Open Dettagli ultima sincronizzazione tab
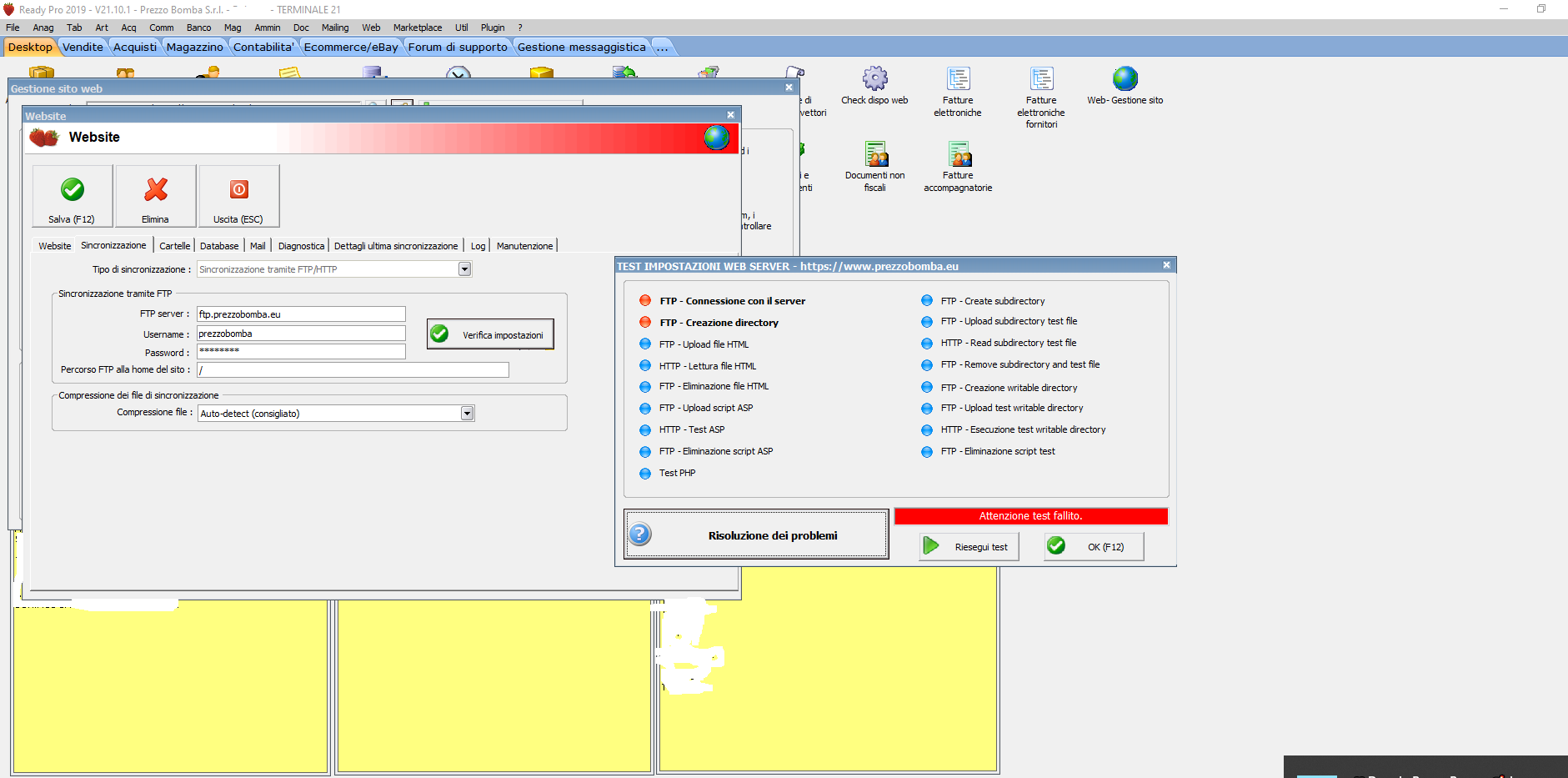 pyautogui.click(x=396, y=246)
